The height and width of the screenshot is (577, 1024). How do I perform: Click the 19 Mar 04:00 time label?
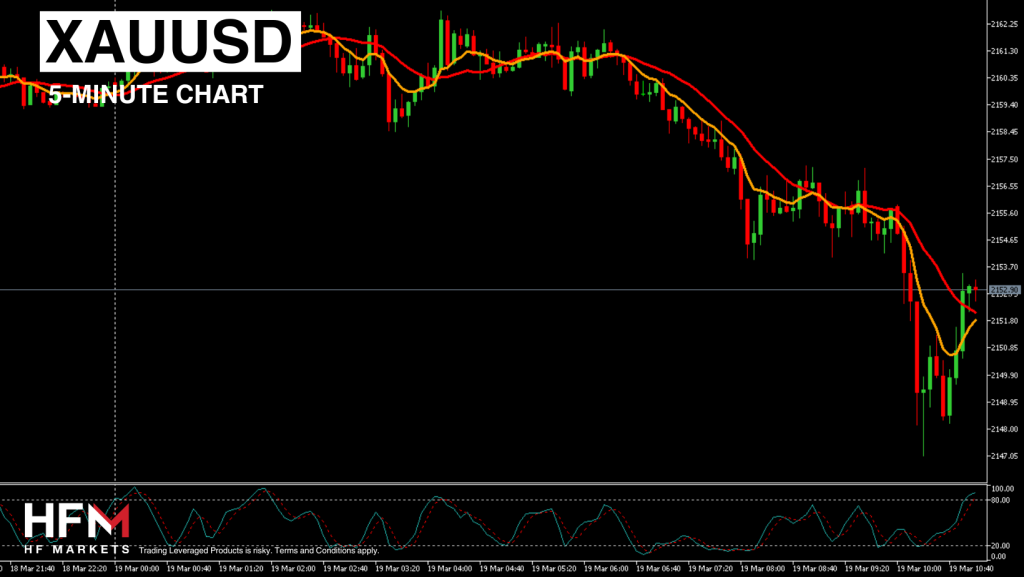click(448, 567)
